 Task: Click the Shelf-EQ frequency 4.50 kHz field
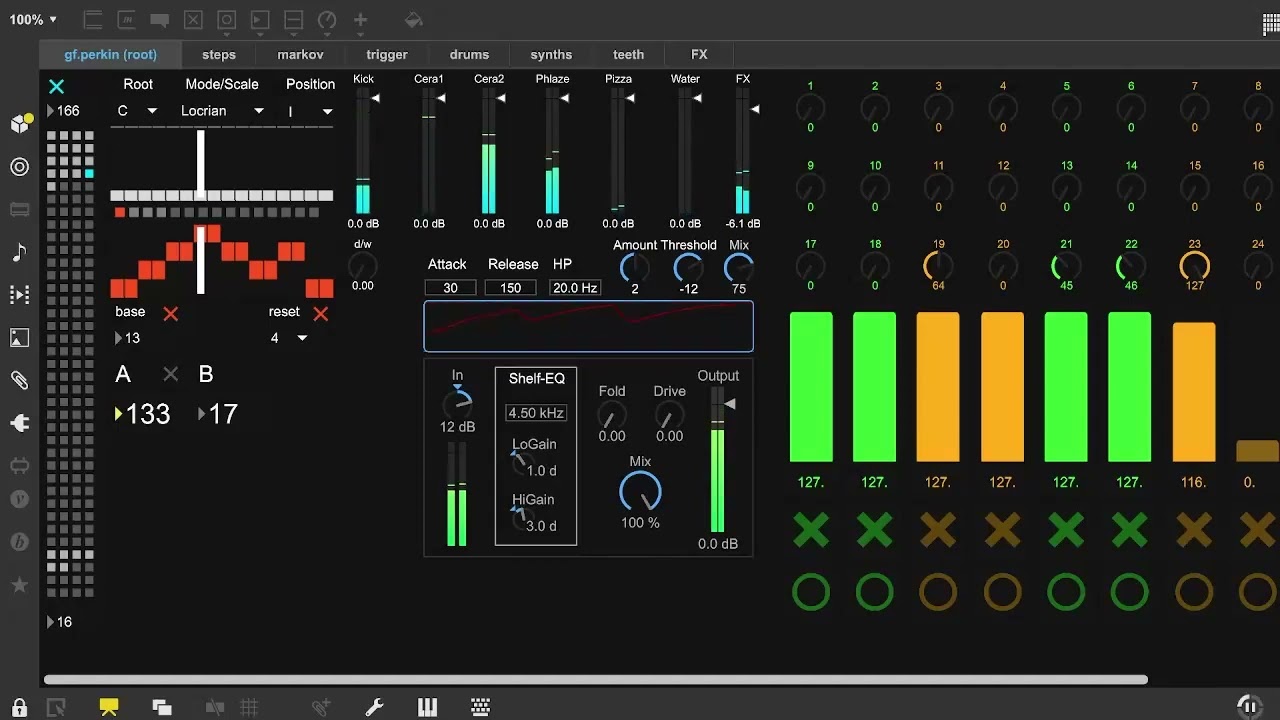point(536,413)
